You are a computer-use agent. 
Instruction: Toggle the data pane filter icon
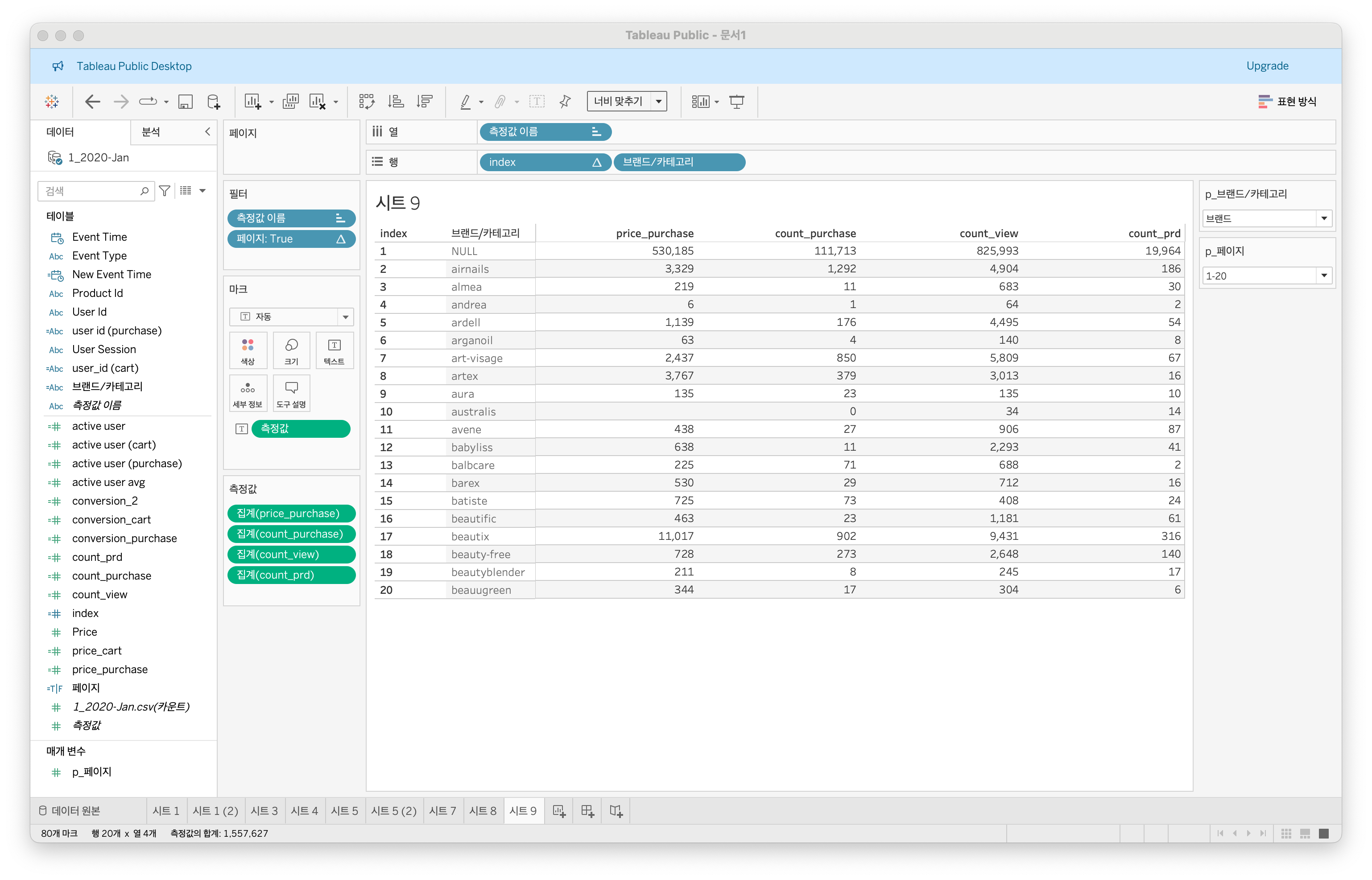(165, 191)
